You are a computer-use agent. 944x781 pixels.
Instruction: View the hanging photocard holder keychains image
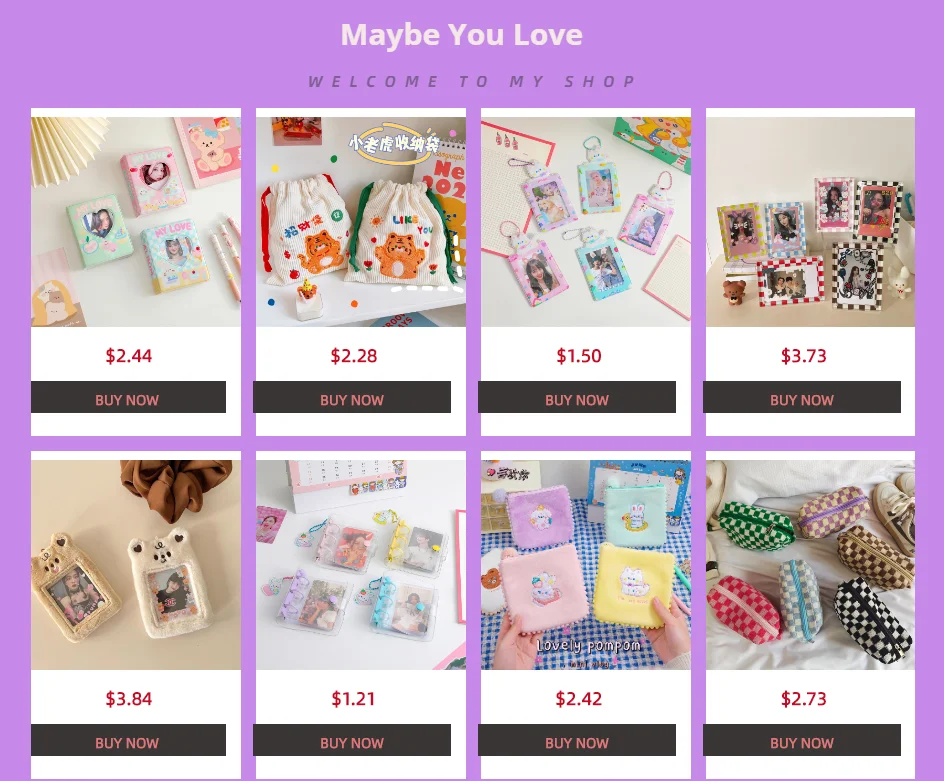[x=586, y=222]
